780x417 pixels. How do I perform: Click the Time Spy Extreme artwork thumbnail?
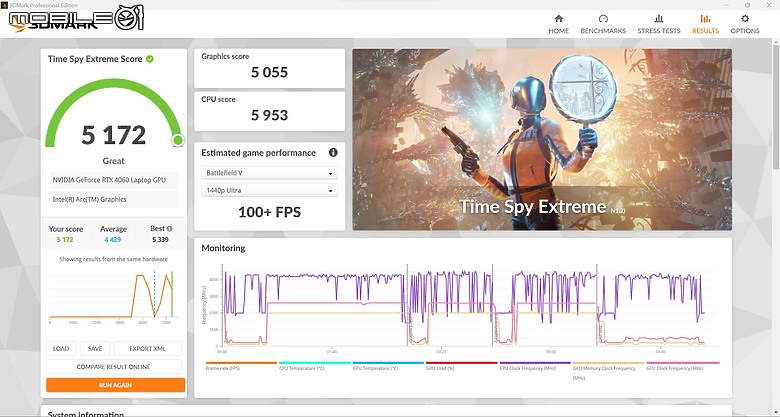point(542,139)
